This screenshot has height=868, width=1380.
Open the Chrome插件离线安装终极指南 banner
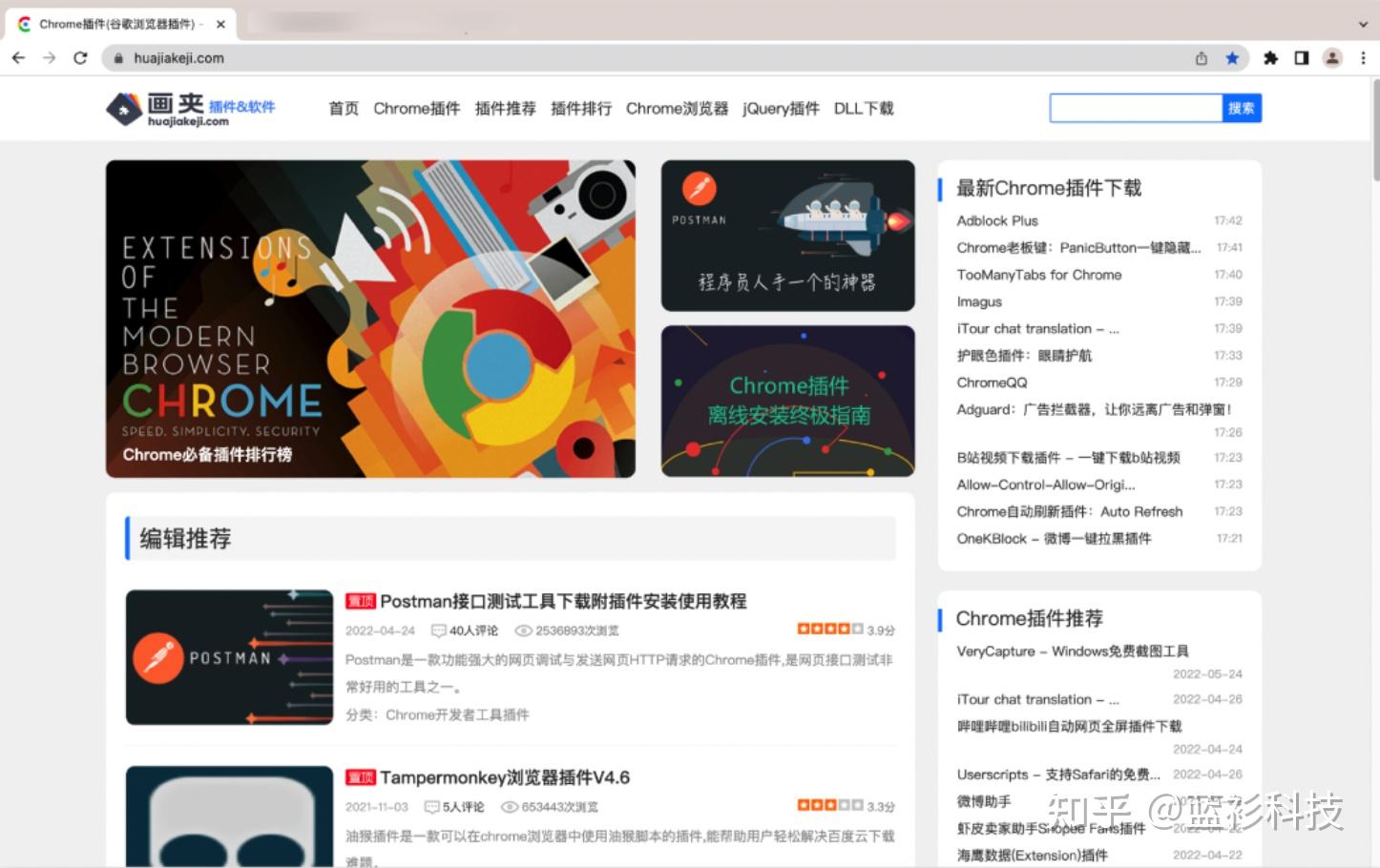[788, 401]
